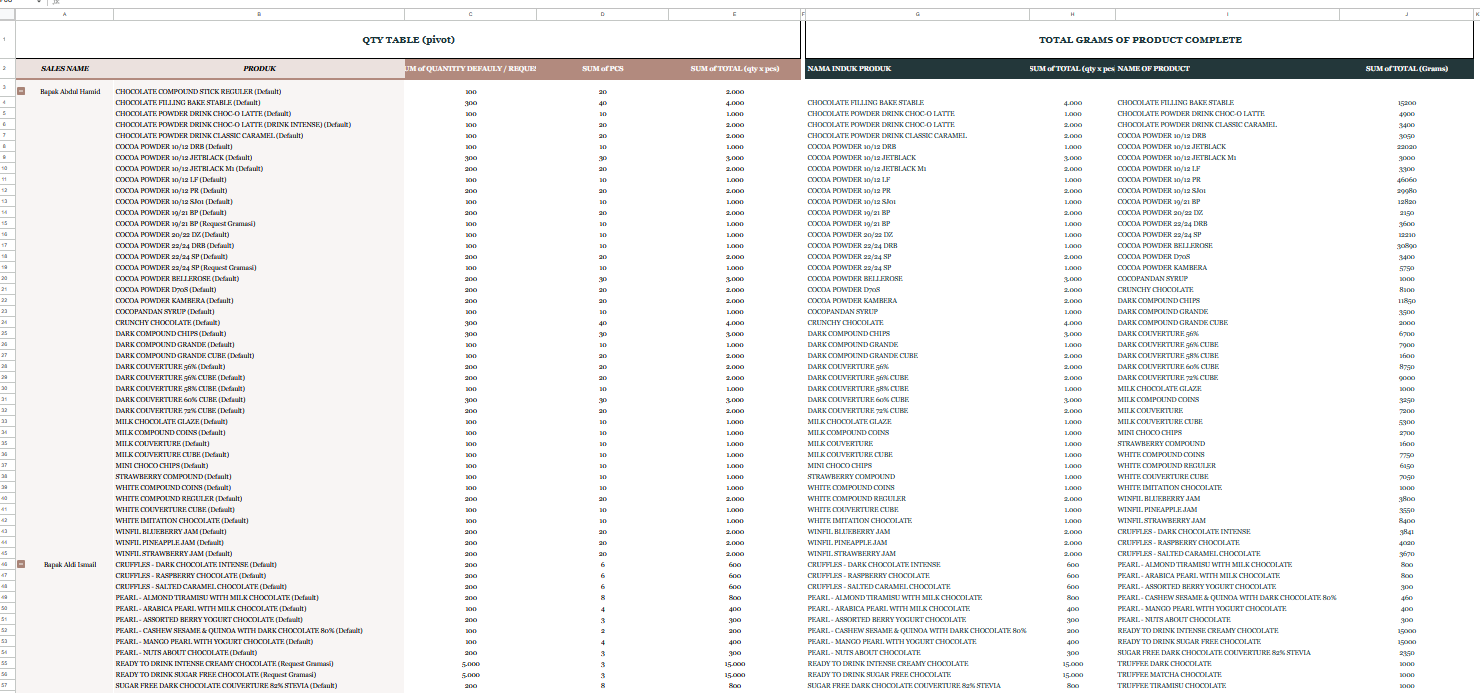The height and width of the screenshot is (693, 1480).
Task: Select the SUM of TOTAL (Grams) header
Action: pos(1406,69)
